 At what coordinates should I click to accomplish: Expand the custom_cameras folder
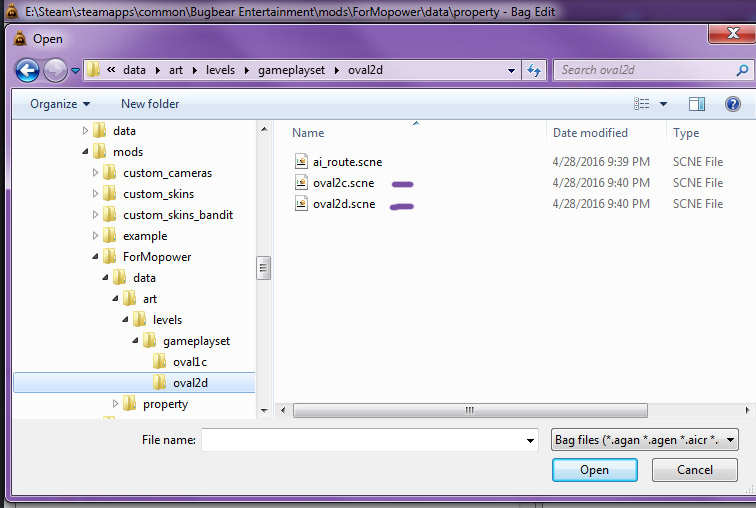95,173
